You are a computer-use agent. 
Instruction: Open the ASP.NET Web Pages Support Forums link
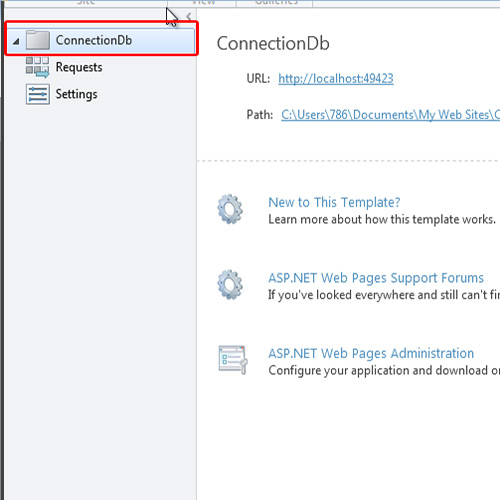(376, 278)
